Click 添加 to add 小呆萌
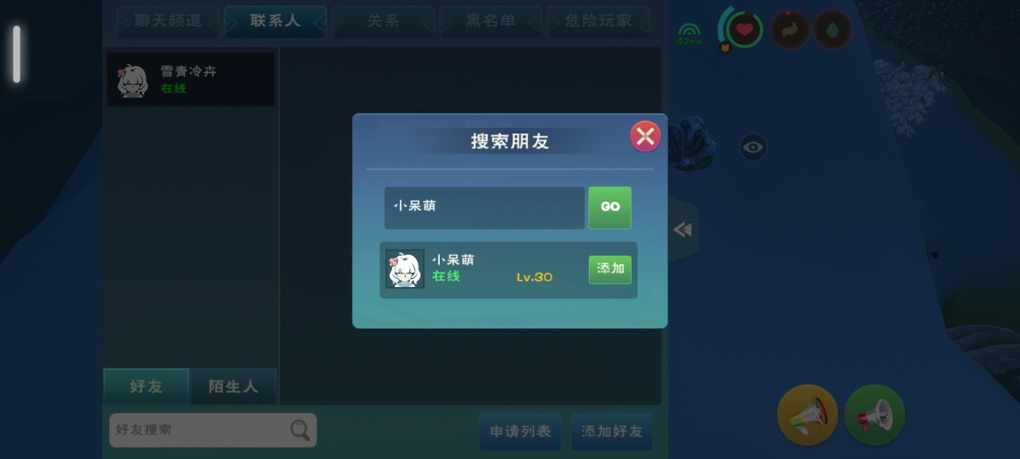Image resolution: width=1020 pixels, height=459 pixels. 610,269
